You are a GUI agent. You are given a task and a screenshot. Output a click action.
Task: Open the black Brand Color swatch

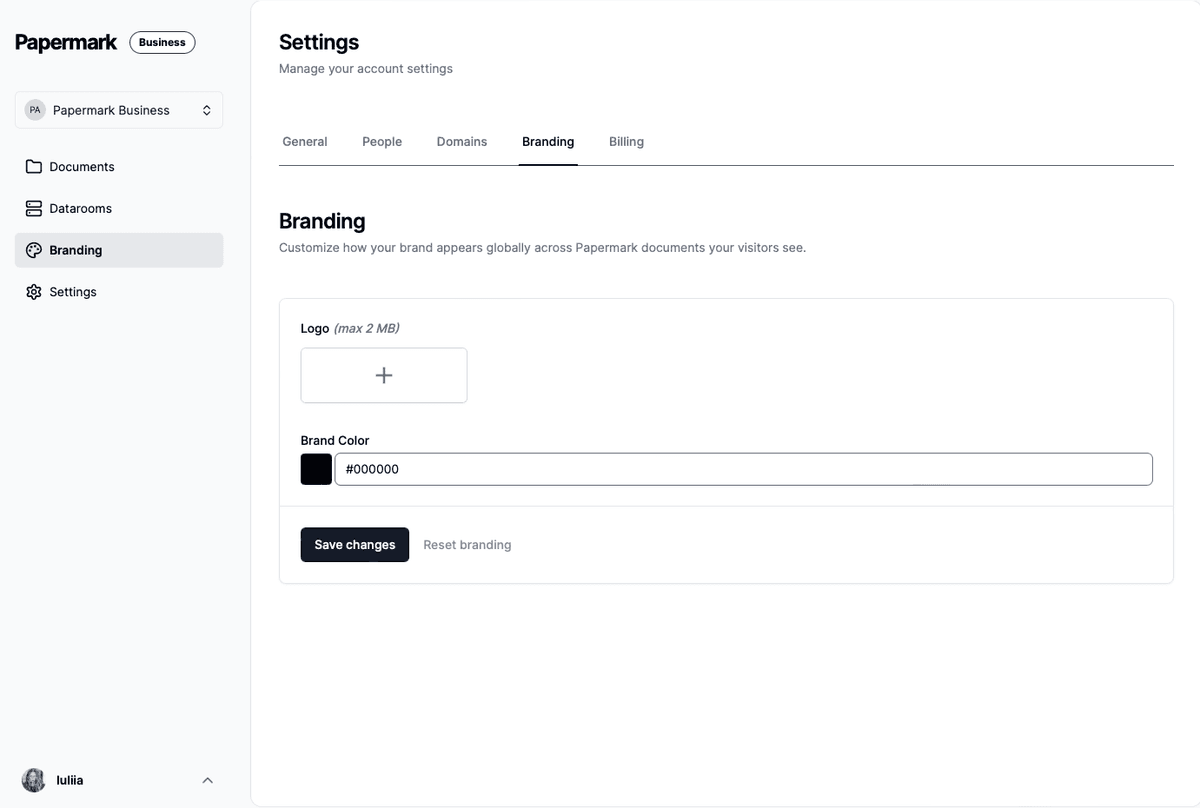click(316, 469)
